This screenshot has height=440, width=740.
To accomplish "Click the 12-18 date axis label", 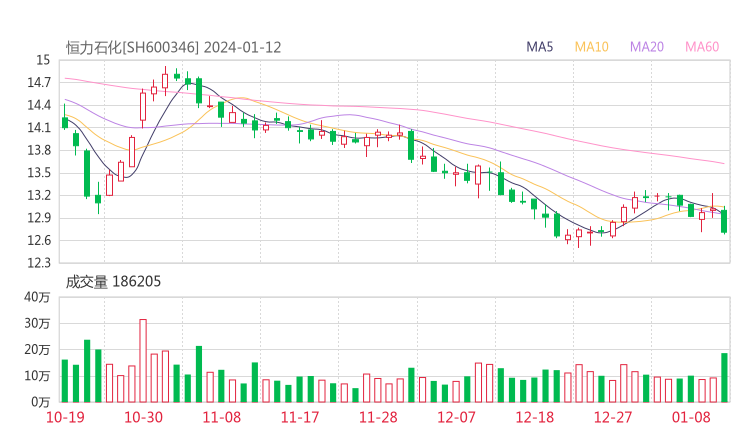I will [x=535, y=417].
